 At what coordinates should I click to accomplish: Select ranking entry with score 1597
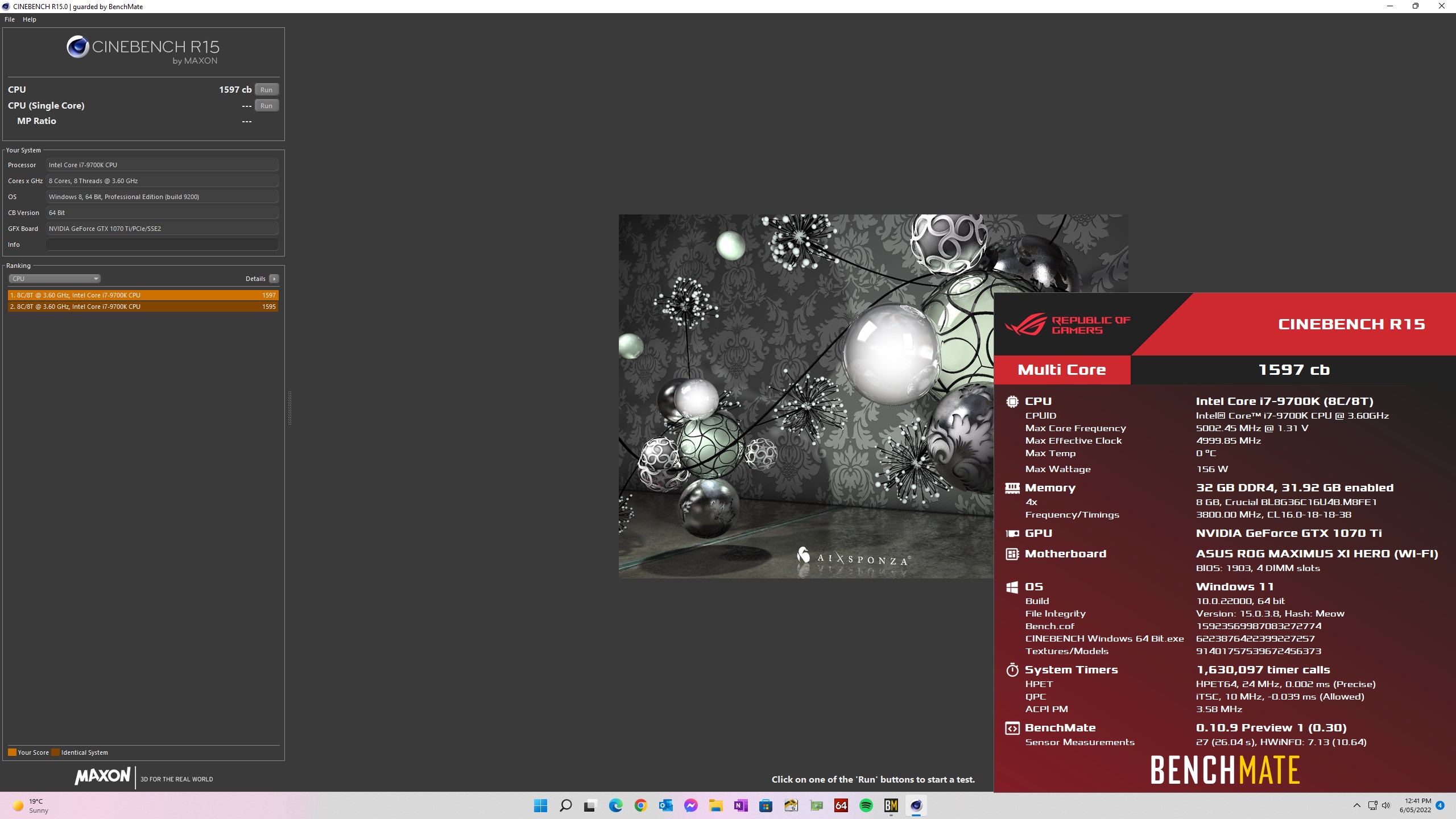click(143, 295)
